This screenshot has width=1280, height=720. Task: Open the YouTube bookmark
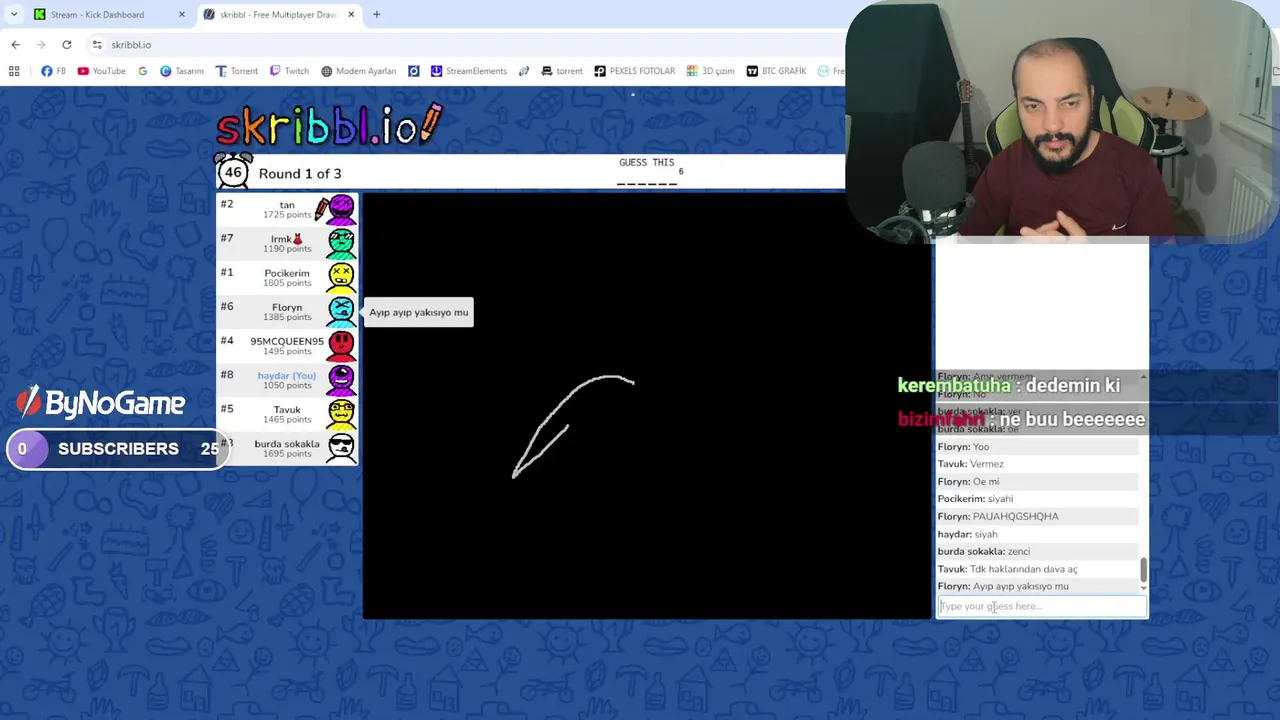pos(102,71)
